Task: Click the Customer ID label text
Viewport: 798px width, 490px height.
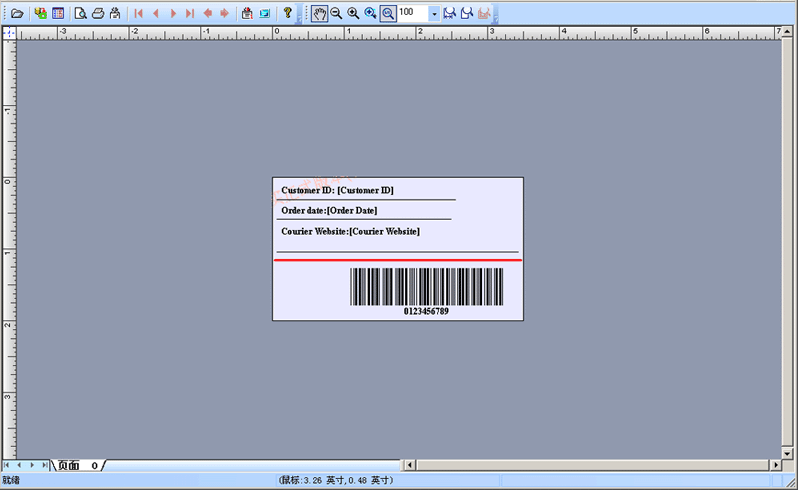Action: point(337,190)
